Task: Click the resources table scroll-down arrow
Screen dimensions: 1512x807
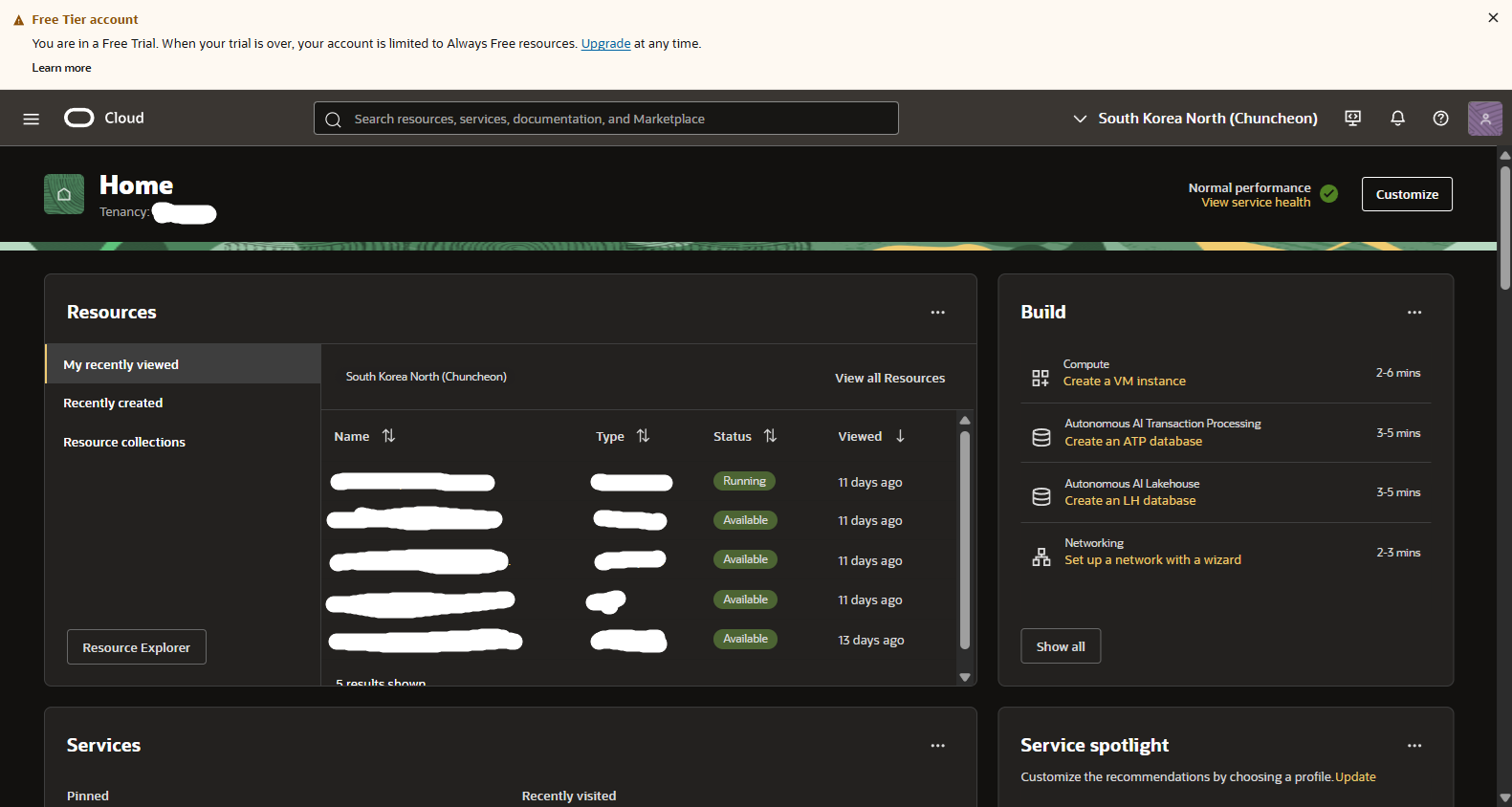Action: pos(964,677)
